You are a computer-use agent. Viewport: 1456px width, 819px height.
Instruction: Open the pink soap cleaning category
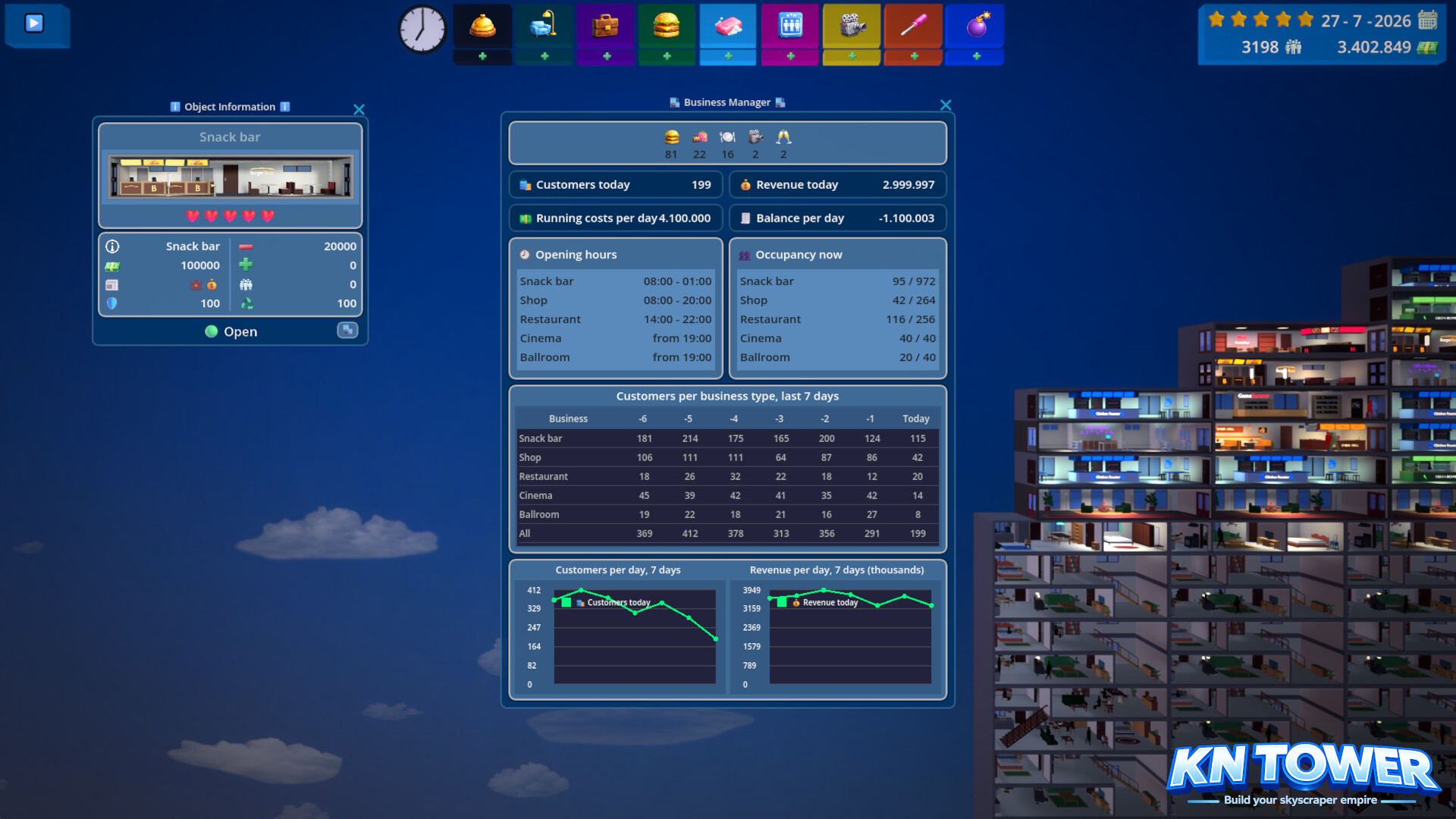coord(728,27)
